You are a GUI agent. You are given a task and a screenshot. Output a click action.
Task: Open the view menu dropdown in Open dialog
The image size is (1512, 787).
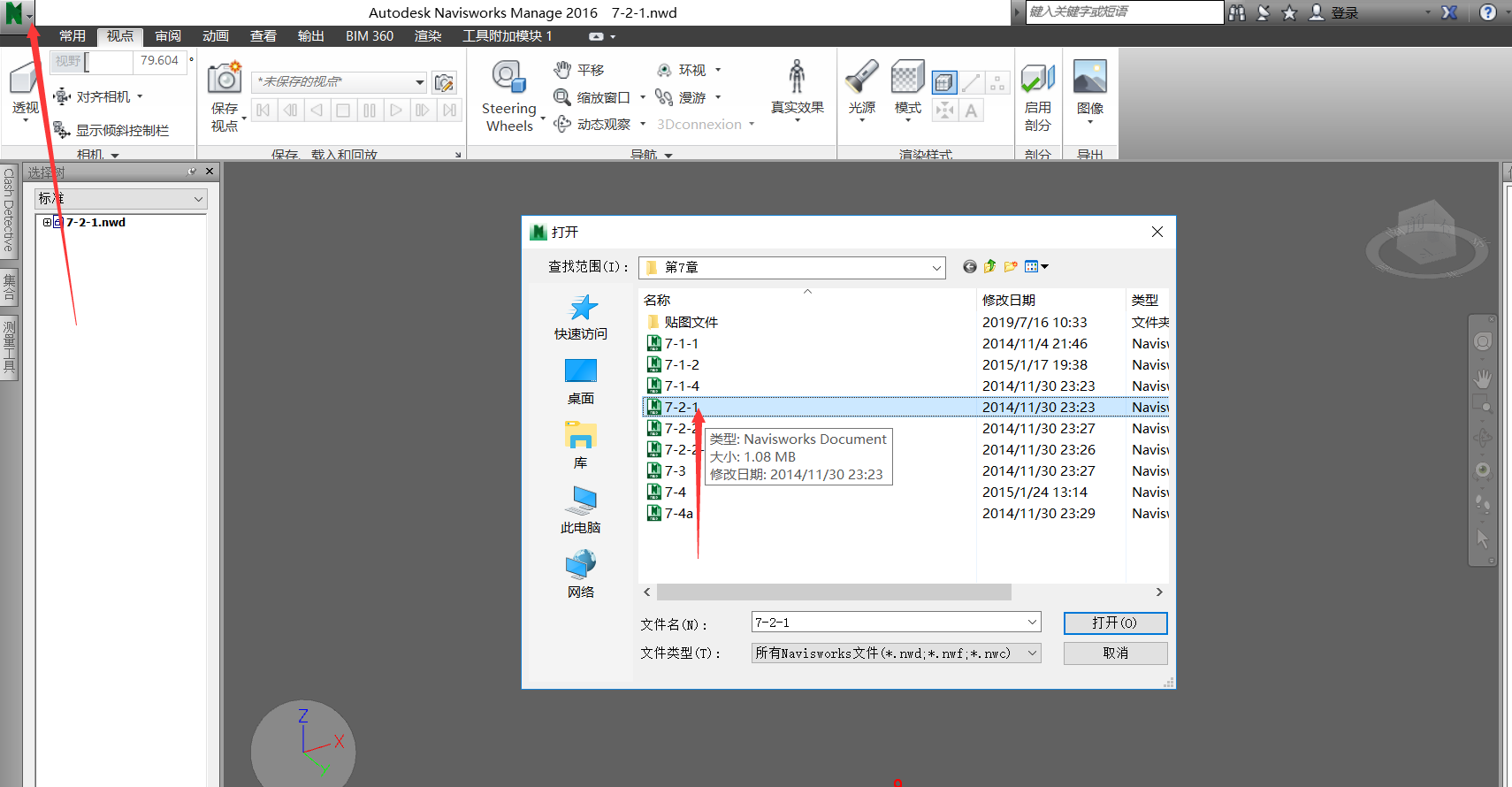(x=1036, y=266)
